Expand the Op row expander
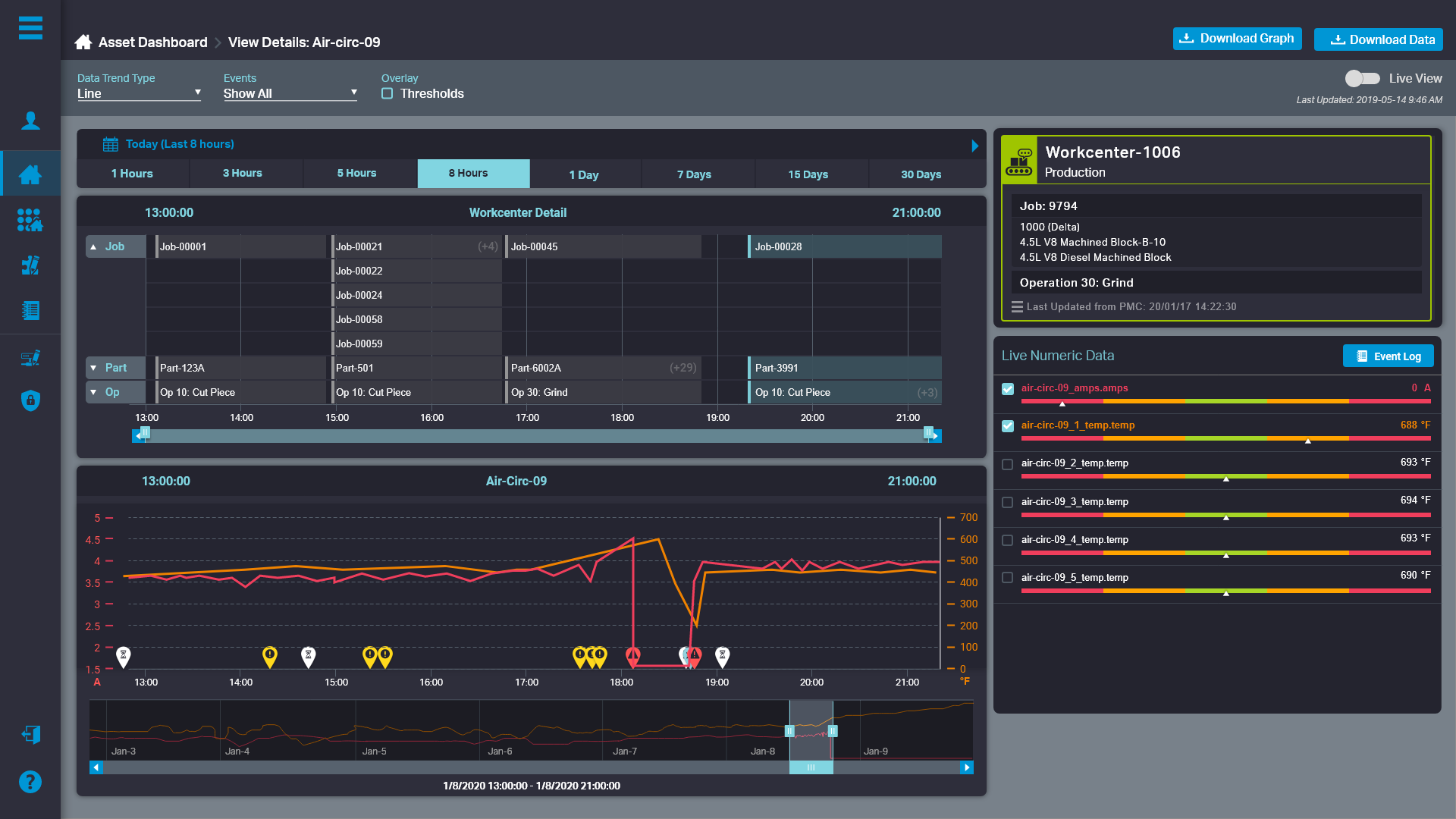The height and width of the screenshot is (819, 1456). click(93, 392)
